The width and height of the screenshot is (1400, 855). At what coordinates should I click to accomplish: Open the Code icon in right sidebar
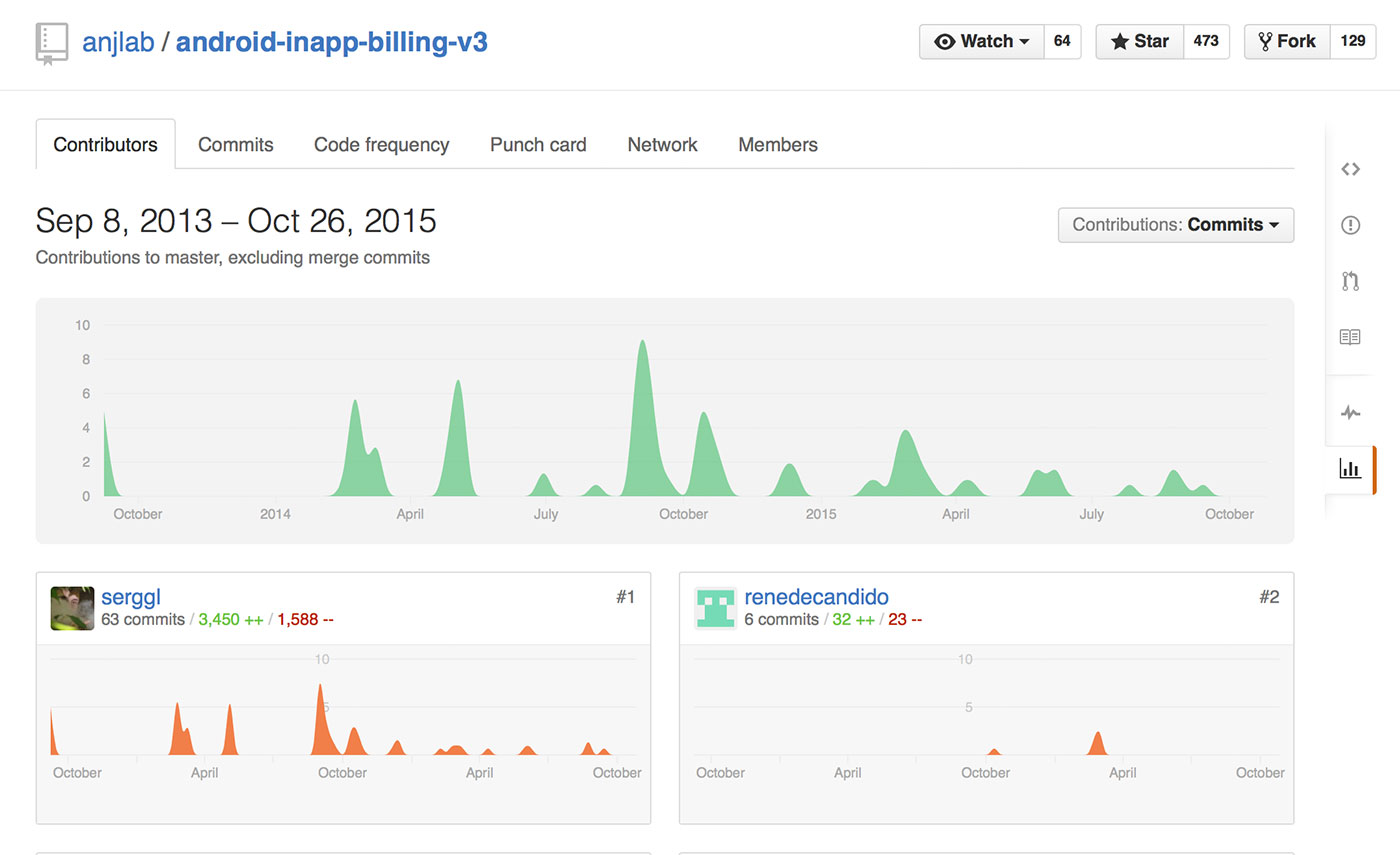1350,169
